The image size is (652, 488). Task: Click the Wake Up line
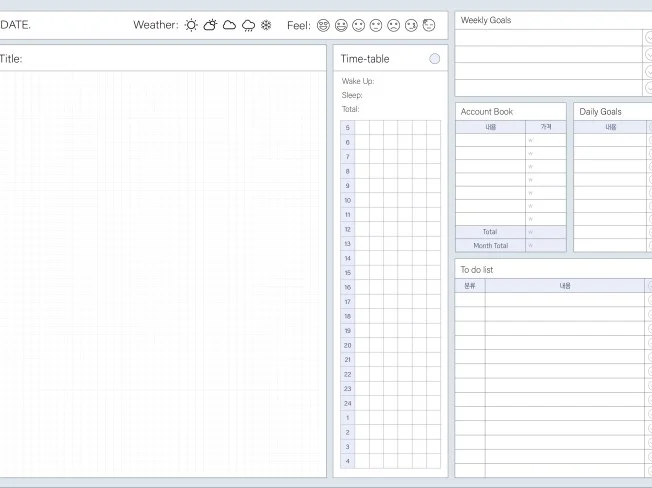[x=390, y=81]
